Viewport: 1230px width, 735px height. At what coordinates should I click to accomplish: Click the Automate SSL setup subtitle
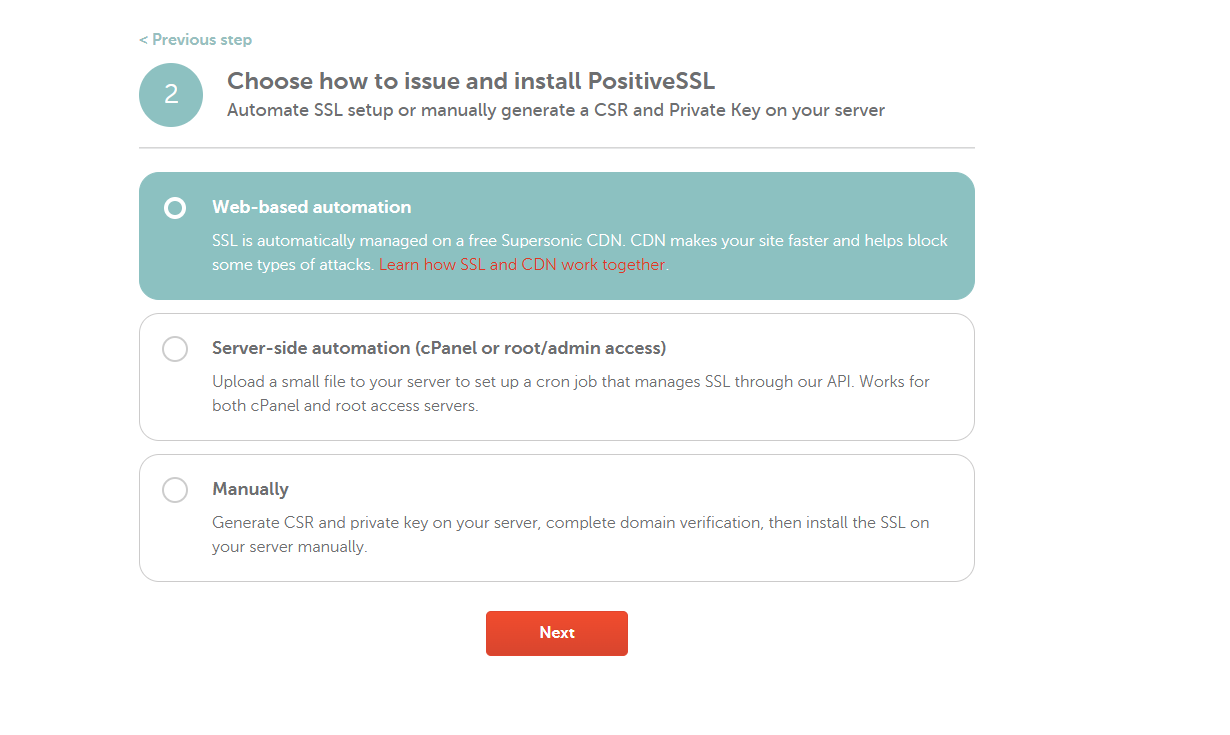[555, 110]
